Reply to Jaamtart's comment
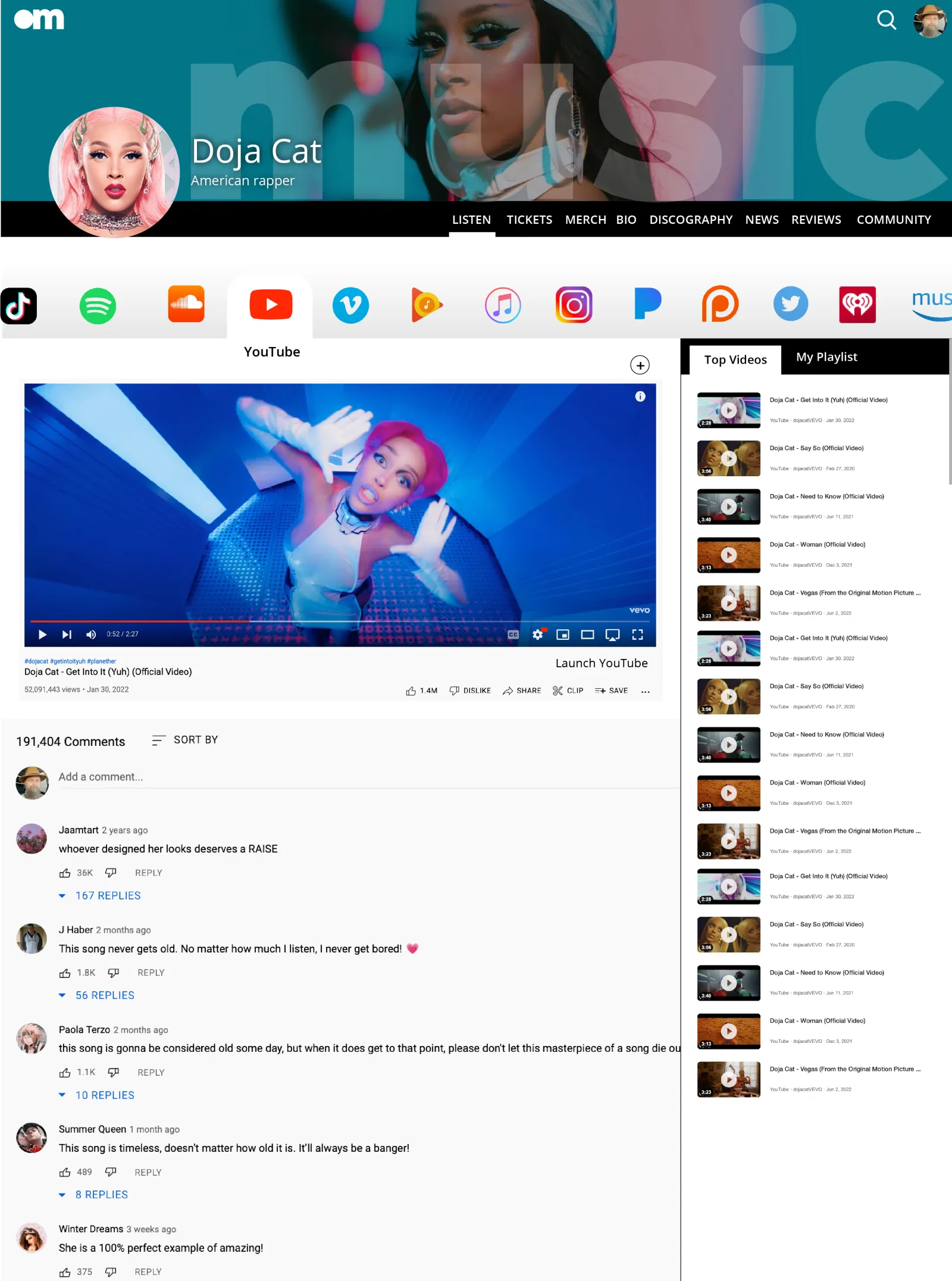952x1281 pixels. (x=149, y=873)
